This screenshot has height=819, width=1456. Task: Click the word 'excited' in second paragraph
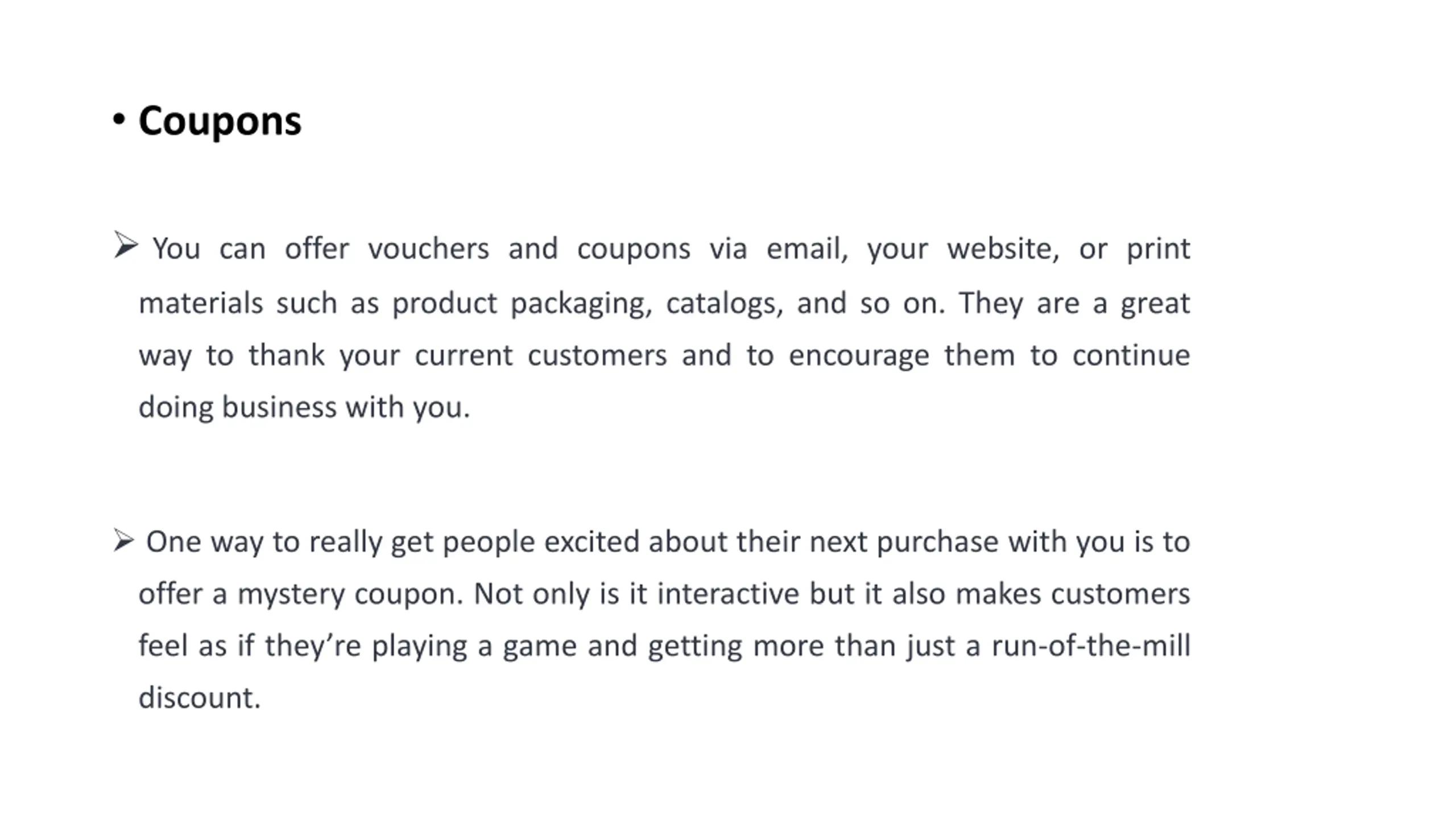point(591,541)
